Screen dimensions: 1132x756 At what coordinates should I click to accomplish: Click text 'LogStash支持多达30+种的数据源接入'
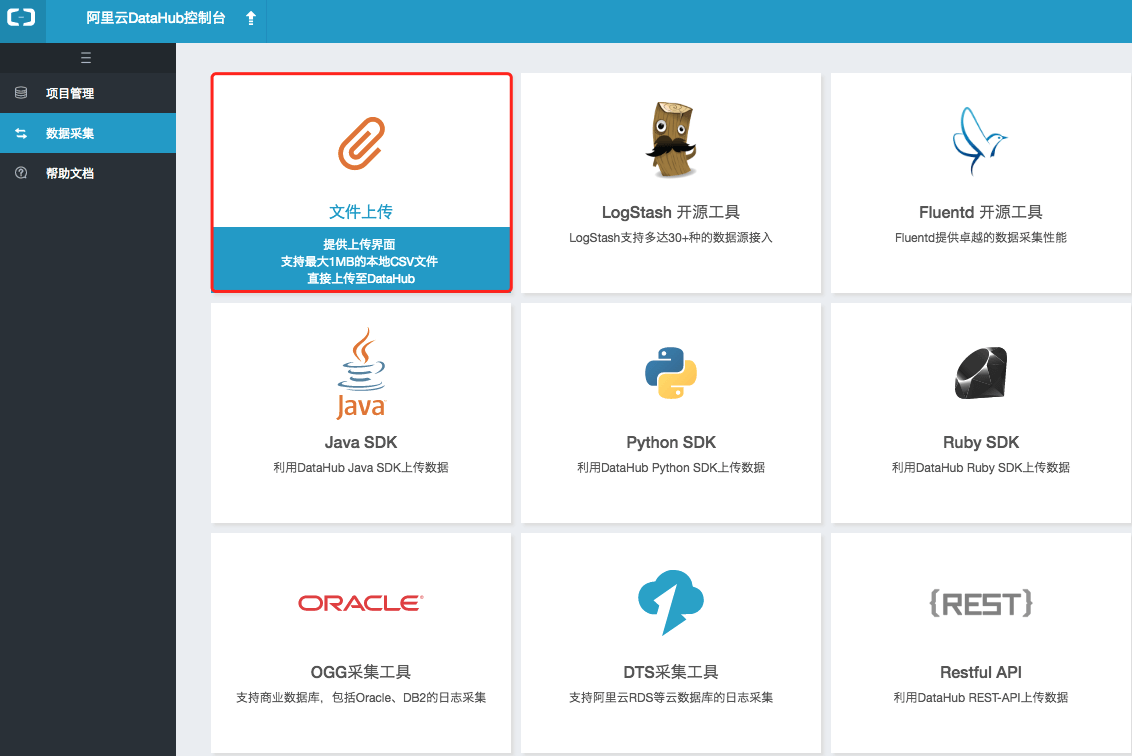671,238
